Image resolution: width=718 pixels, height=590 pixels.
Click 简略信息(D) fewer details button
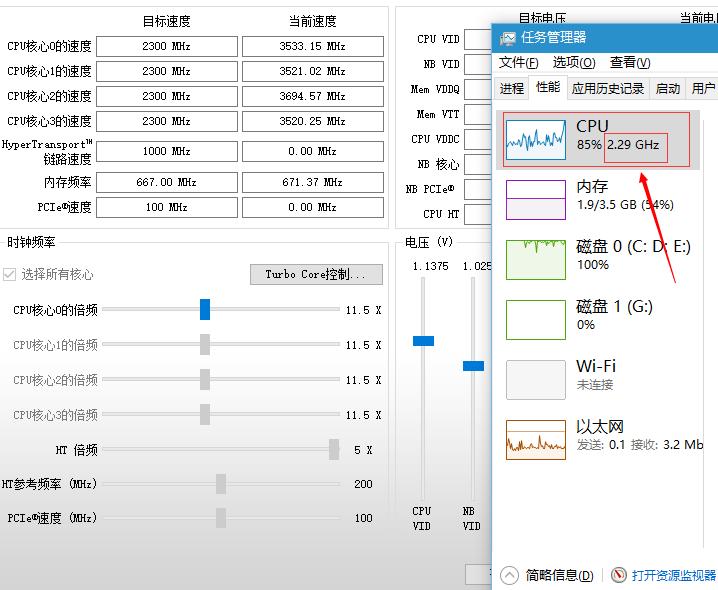(559, 575)
